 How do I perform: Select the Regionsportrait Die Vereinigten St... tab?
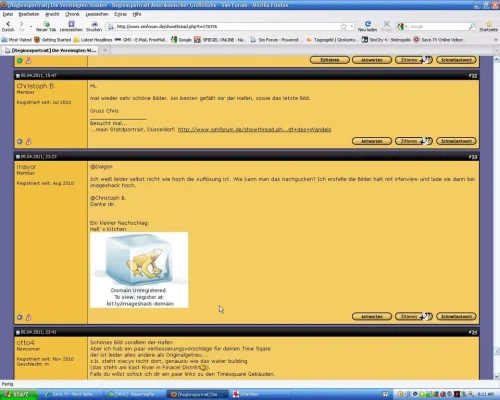(50, 50)
